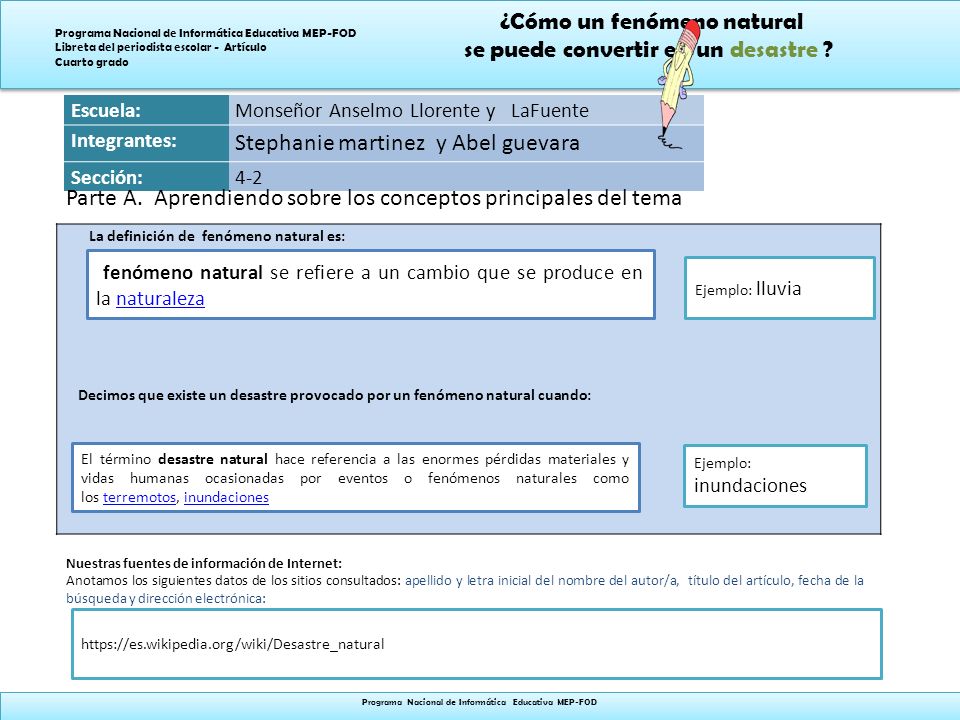
Task: Click the Sección field showing 4-2
Action: (466, 177)
